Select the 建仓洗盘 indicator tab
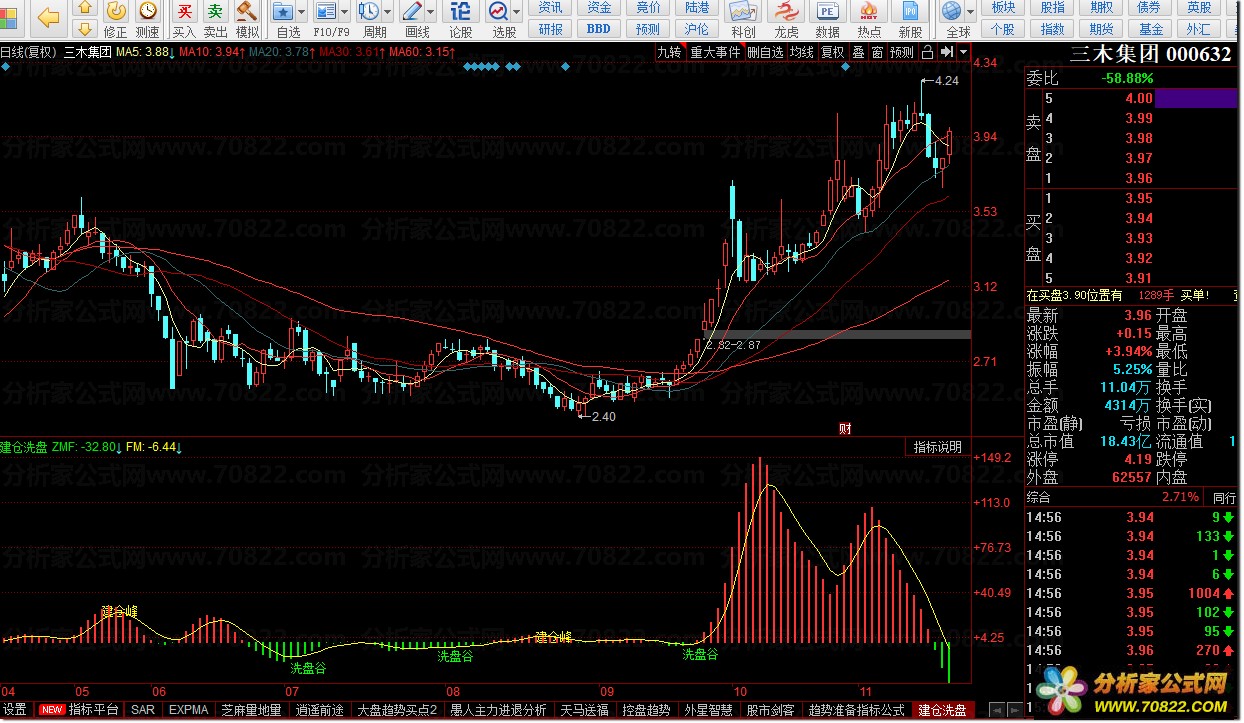Viewport: 1244px width, 723px height. point(943,710)
